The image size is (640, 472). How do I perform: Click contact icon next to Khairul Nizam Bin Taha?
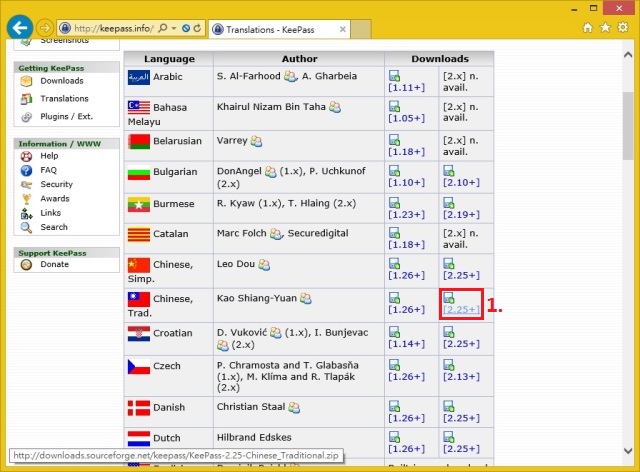[x=335, y=107]
